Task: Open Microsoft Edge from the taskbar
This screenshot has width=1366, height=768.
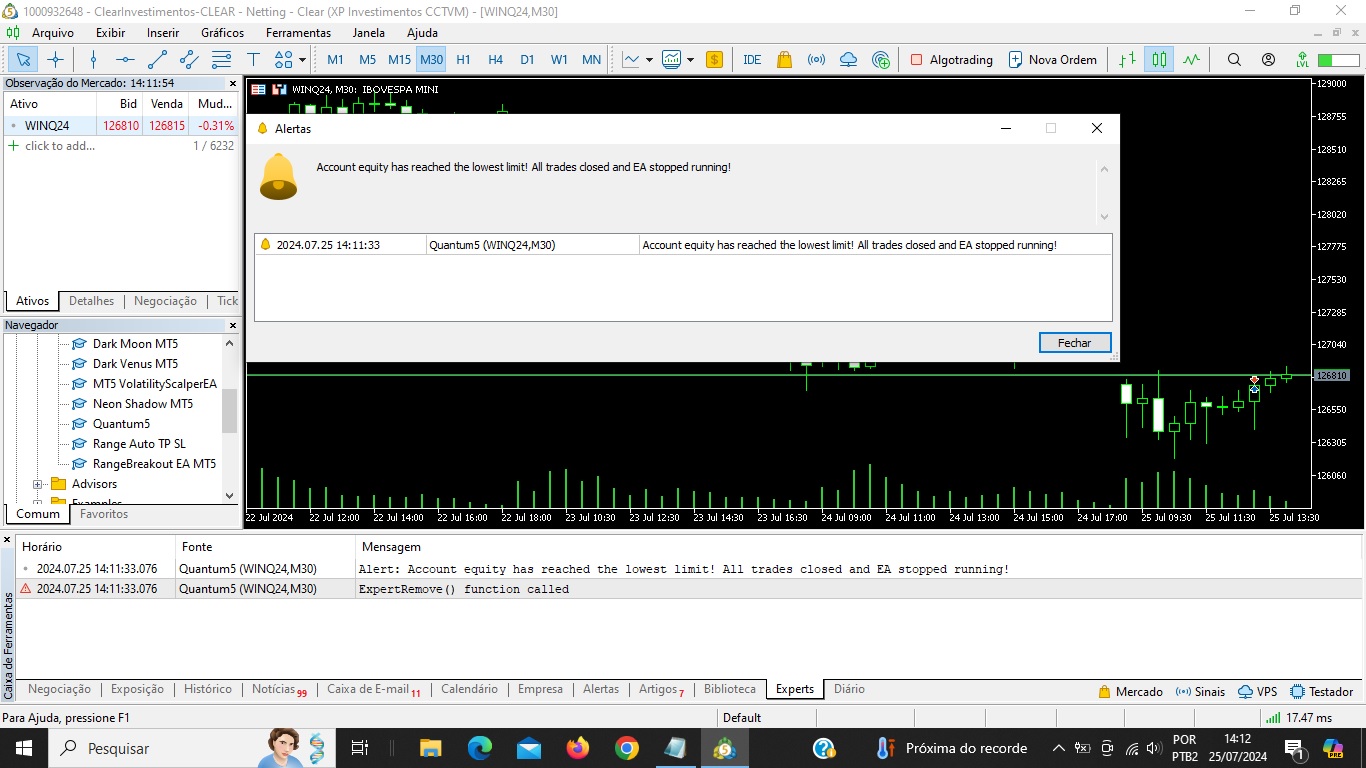Action: (x=480, y=748)
